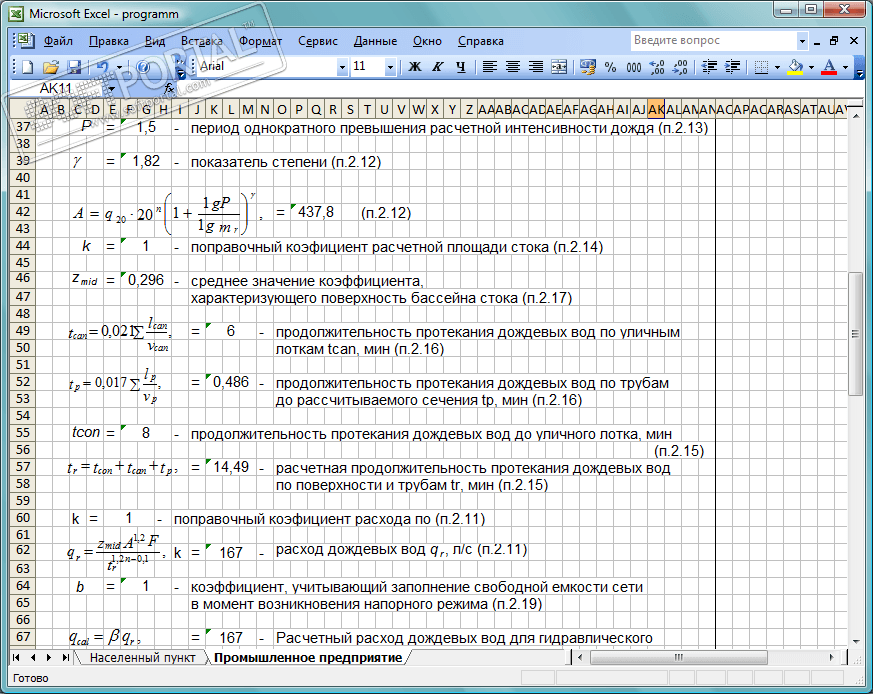This screenshot has height=694, width=873.
Task: Click the vertical scrollbar thumb
Action: (x=855, y=334)
